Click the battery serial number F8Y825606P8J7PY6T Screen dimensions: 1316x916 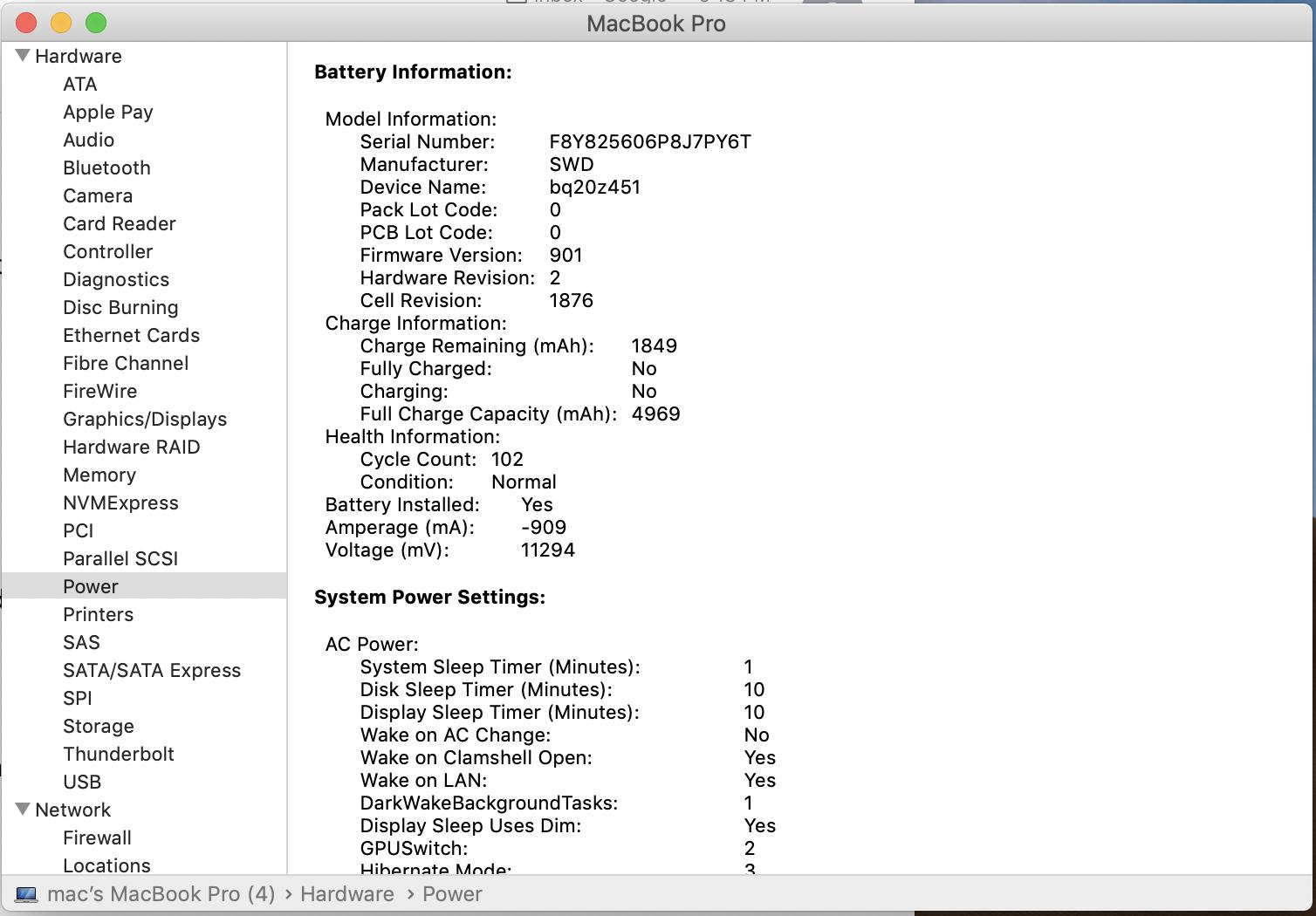(x=650, y=141)
